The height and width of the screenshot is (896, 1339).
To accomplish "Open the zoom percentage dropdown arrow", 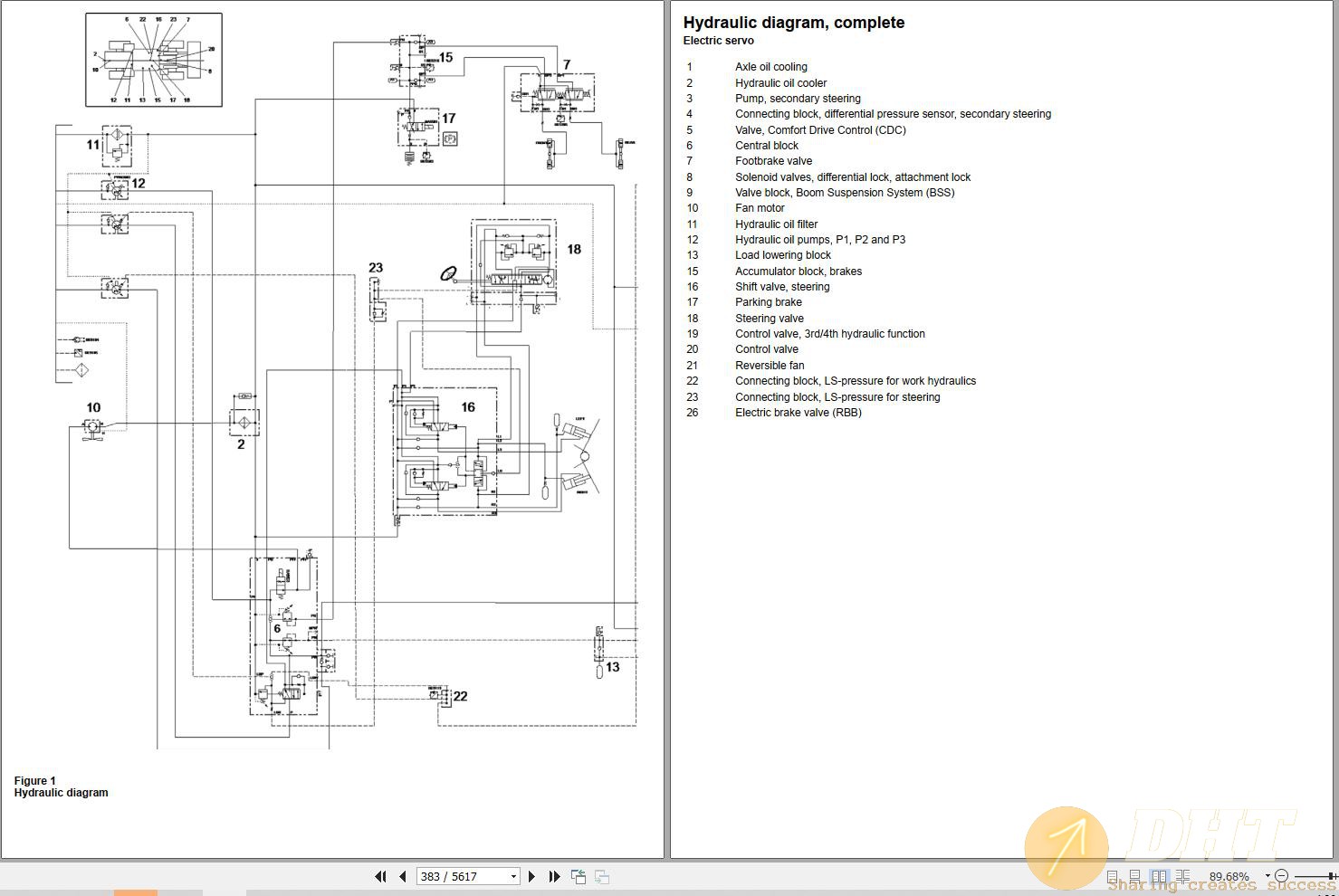I will coord(1267,876).
